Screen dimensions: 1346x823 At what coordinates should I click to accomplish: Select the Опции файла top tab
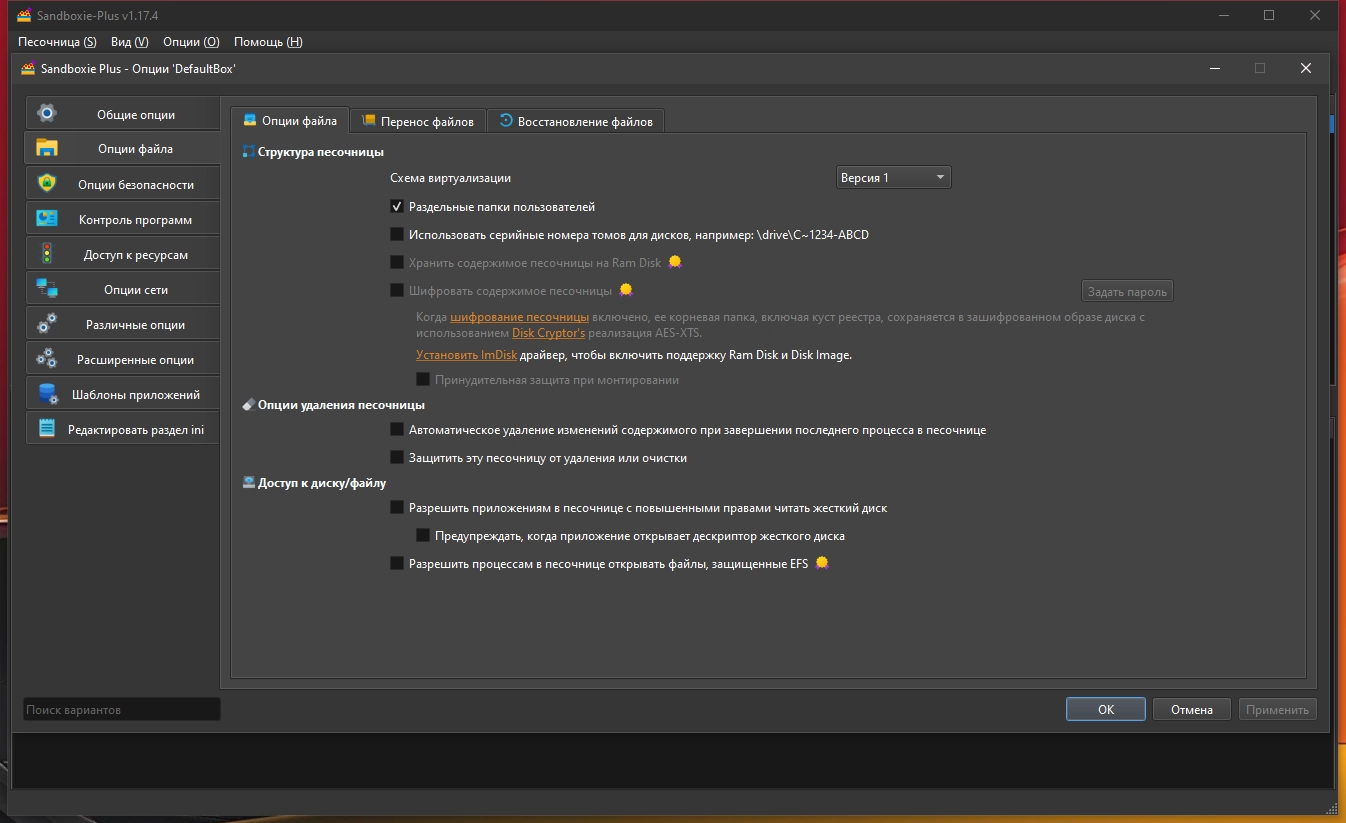[x=290, y=120]
